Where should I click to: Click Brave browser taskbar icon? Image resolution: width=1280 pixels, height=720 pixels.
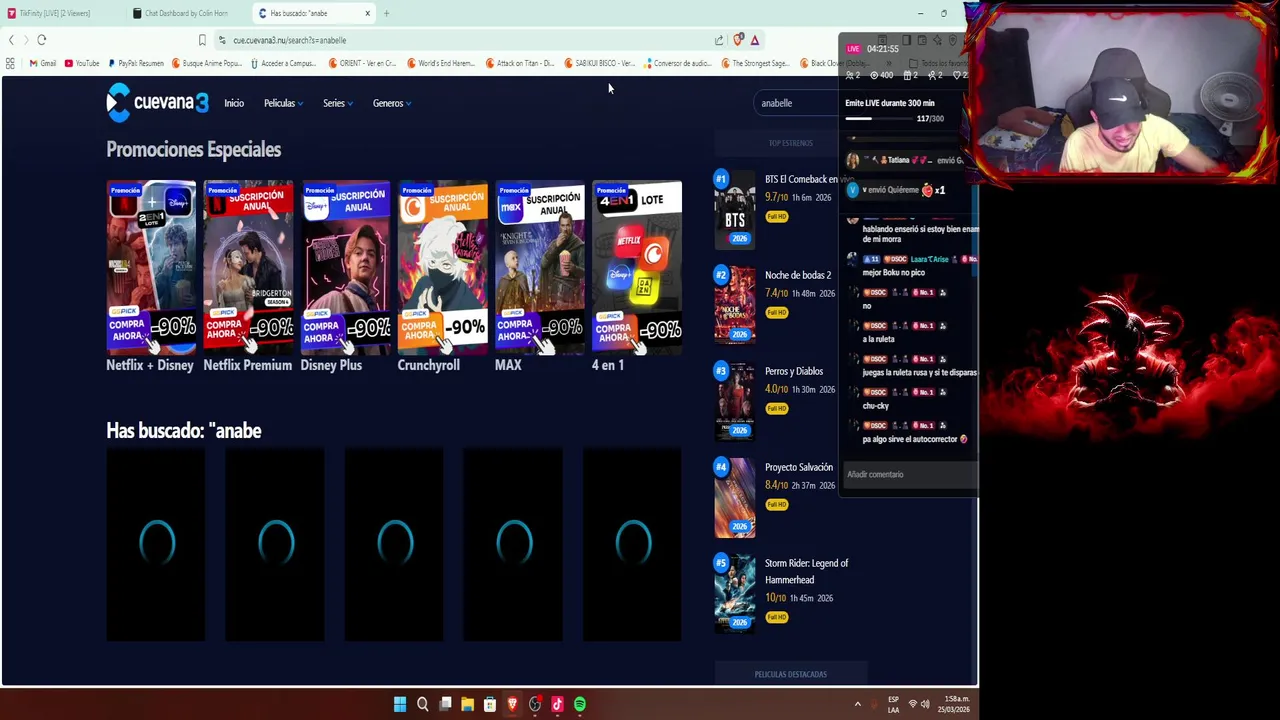512,704
